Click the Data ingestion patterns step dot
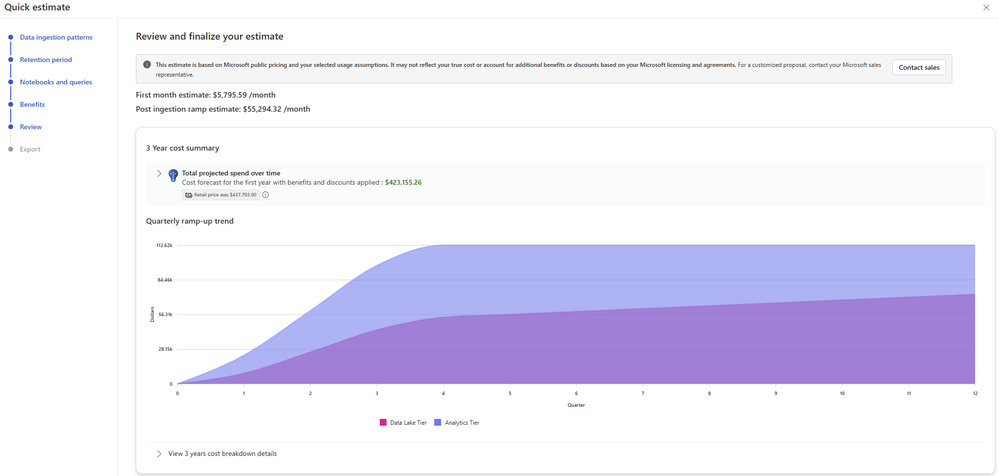Viewport: 999px width, 476px height. (x=11, y=38)
